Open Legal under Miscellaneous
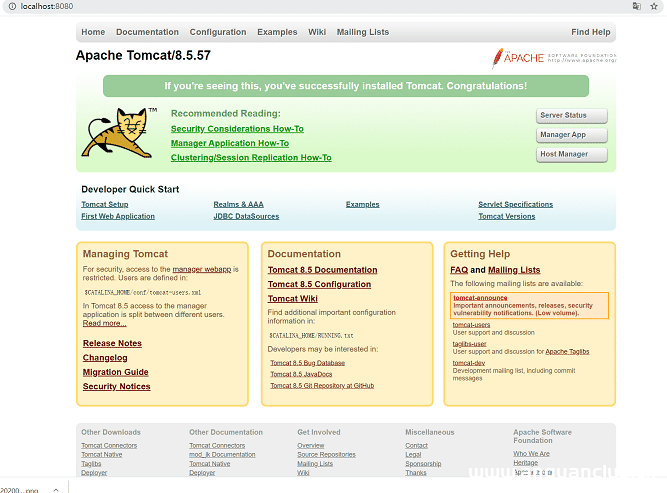 coord(413,455)
